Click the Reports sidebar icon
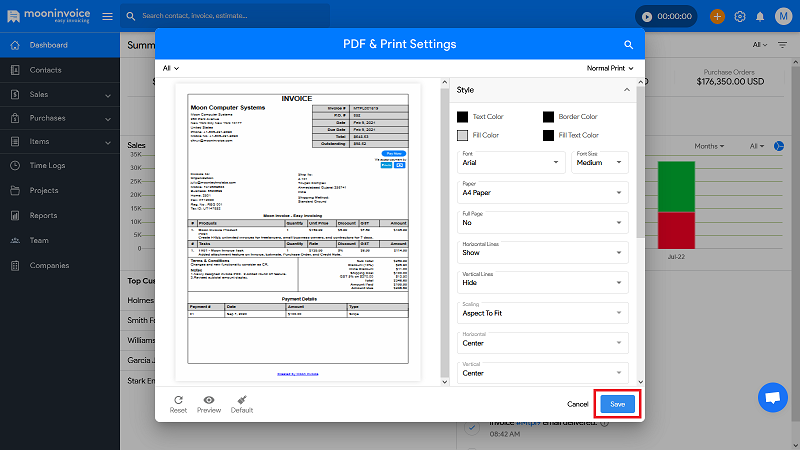 [15, 215]
